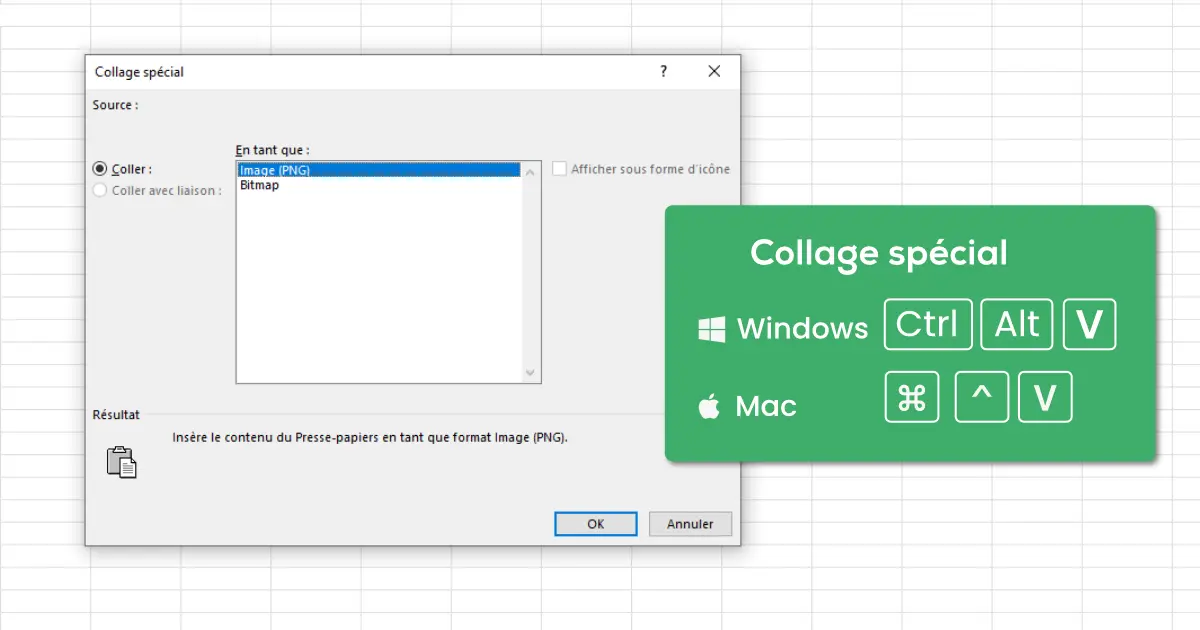The image size is (1200, 630).
Task: Close the Collage spécial dialog
Action: click(x=714, y=72)
